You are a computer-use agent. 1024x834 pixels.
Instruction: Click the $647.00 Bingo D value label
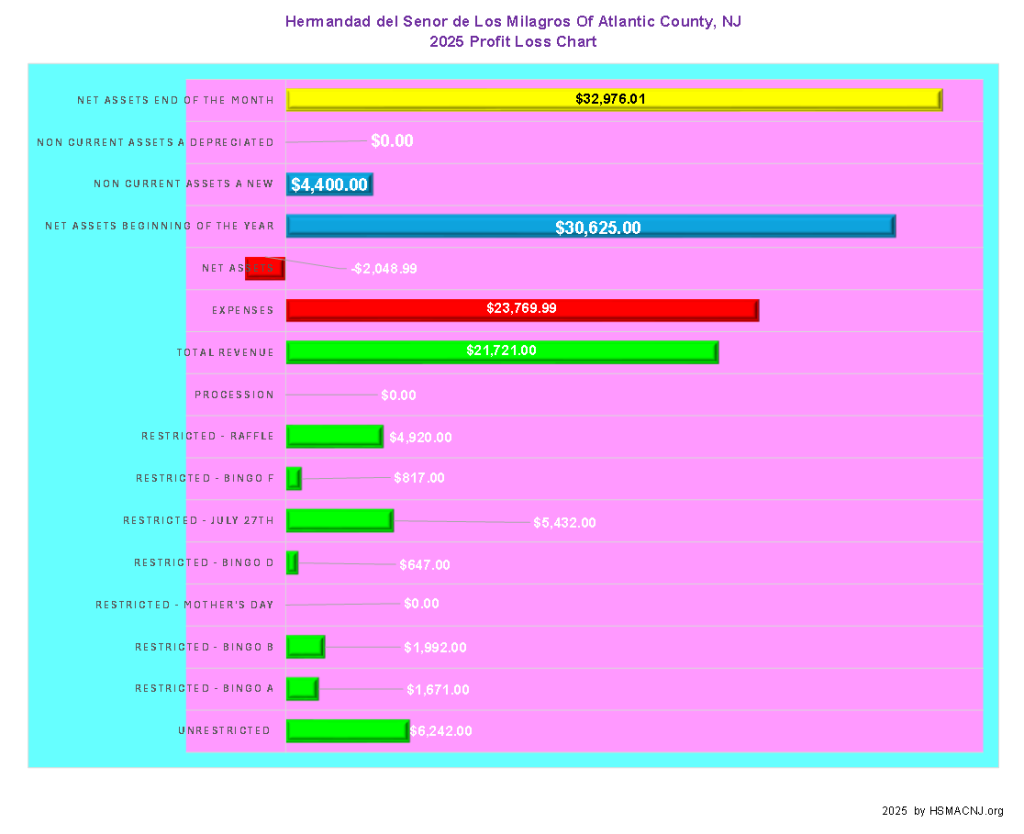coord(424,565)
